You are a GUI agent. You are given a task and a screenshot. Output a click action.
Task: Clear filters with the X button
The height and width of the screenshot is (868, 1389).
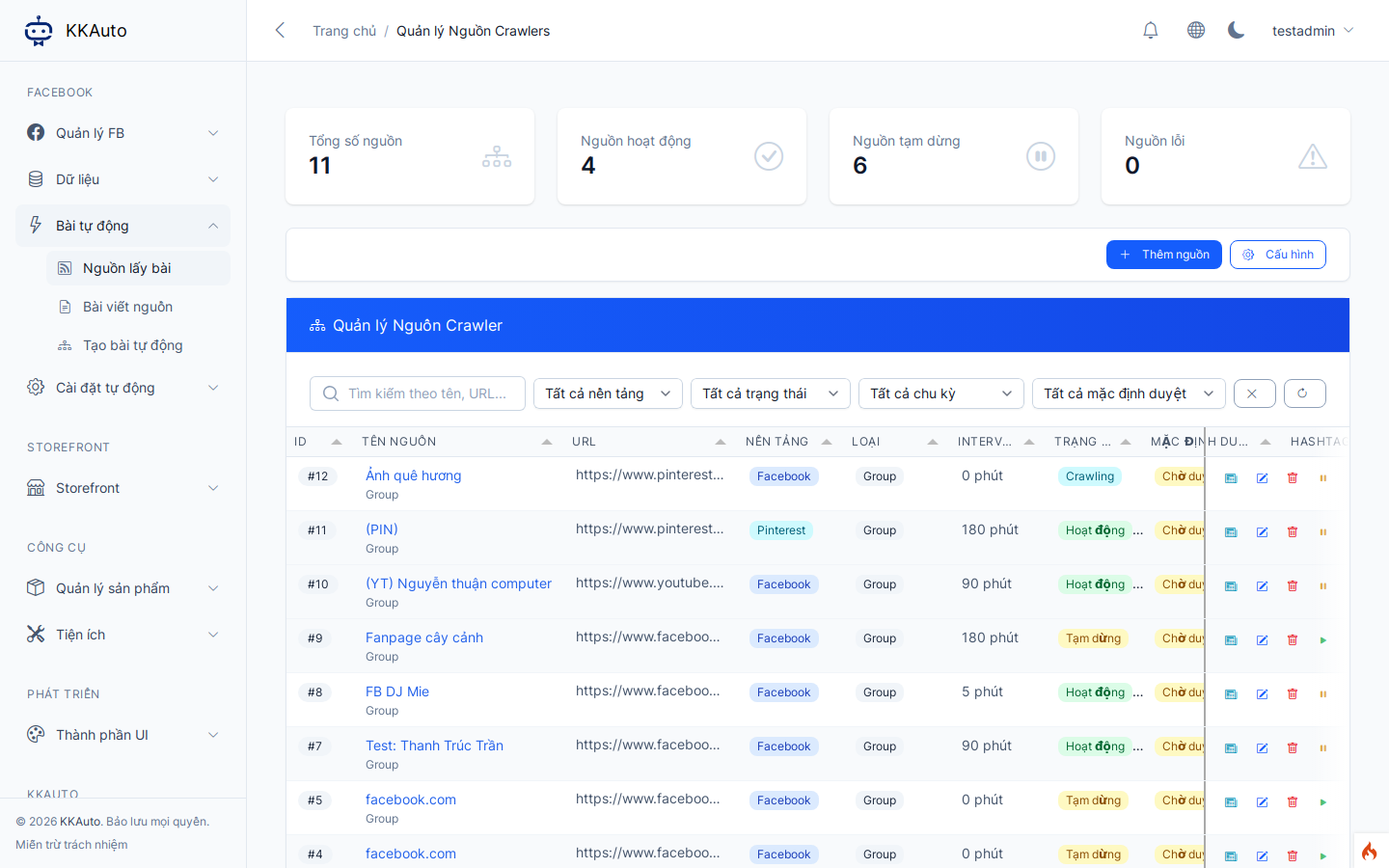pyautogui.click(x=1254, y=393)
